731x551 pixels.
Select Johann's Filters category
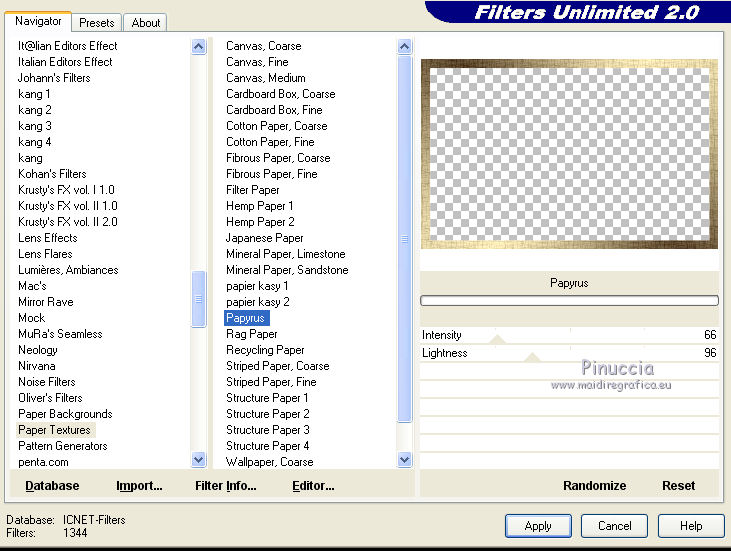pos(54,78)
